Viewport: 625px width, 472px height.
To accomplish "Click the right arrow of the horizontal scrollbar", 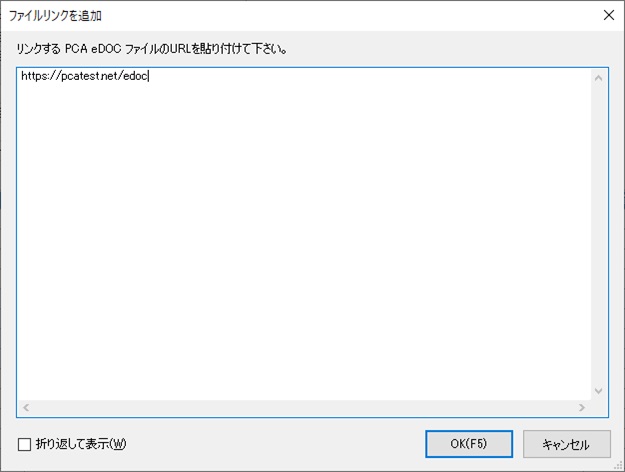I will (x=582, y=407).
